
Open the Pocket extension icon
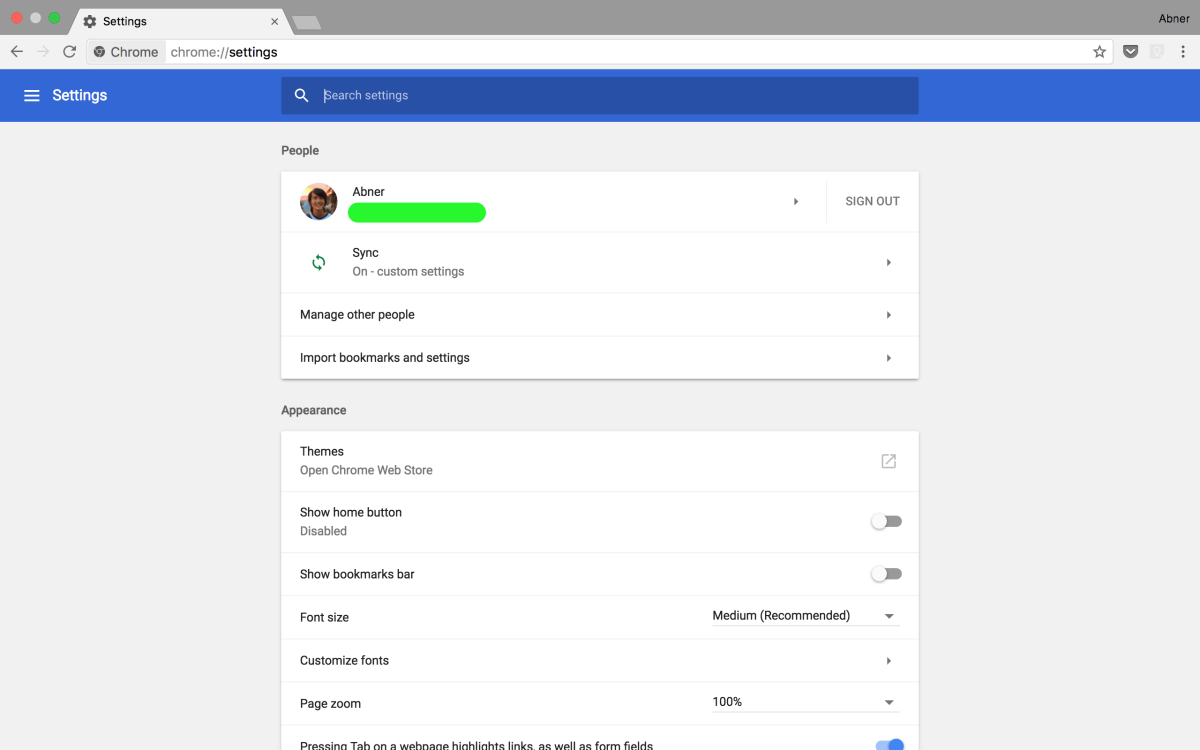point(1130,52)
